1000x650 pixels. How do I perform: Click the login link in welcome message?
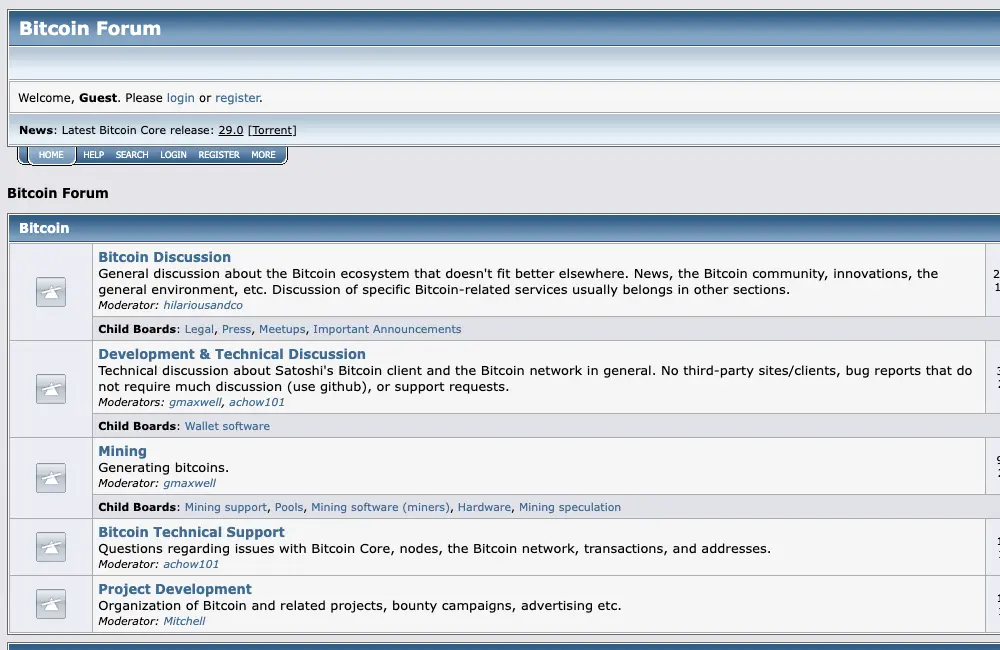click(x=180, y=98)
